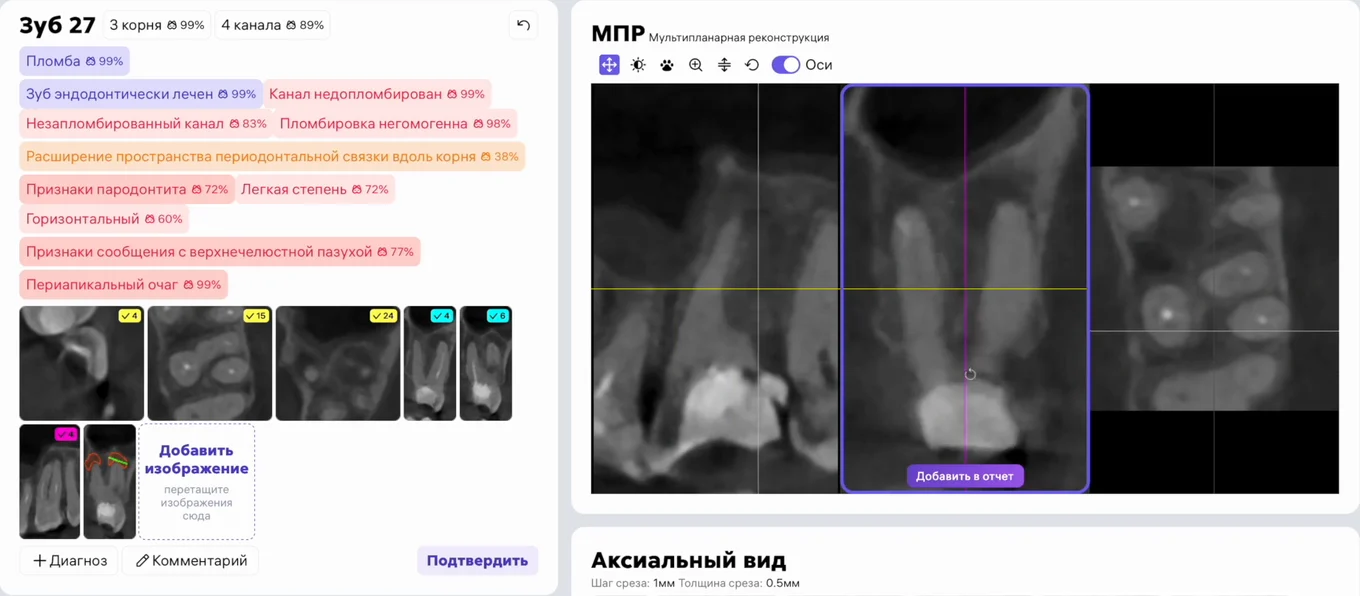Click the axial MPR pane on the right
The width and height of the screenshot is (1360, 596).
pyautogui.click(x=1214, y=289)
